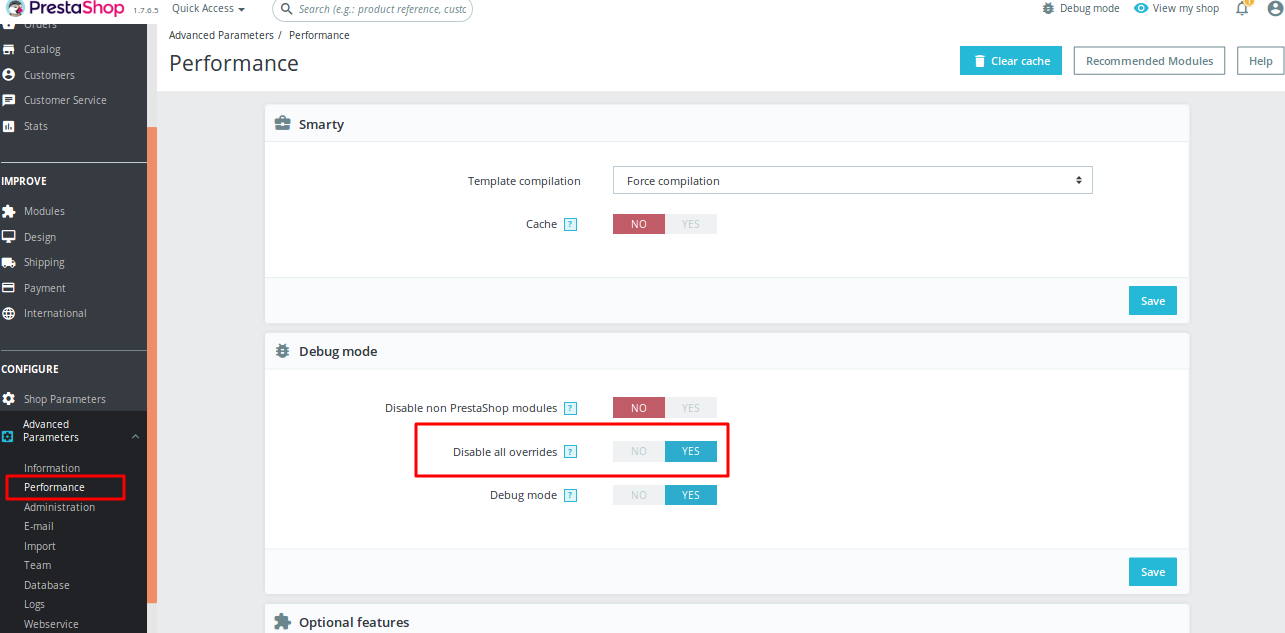Click help icon next to Cache
The image size is (1285, 633).
[x=570, y=224]
